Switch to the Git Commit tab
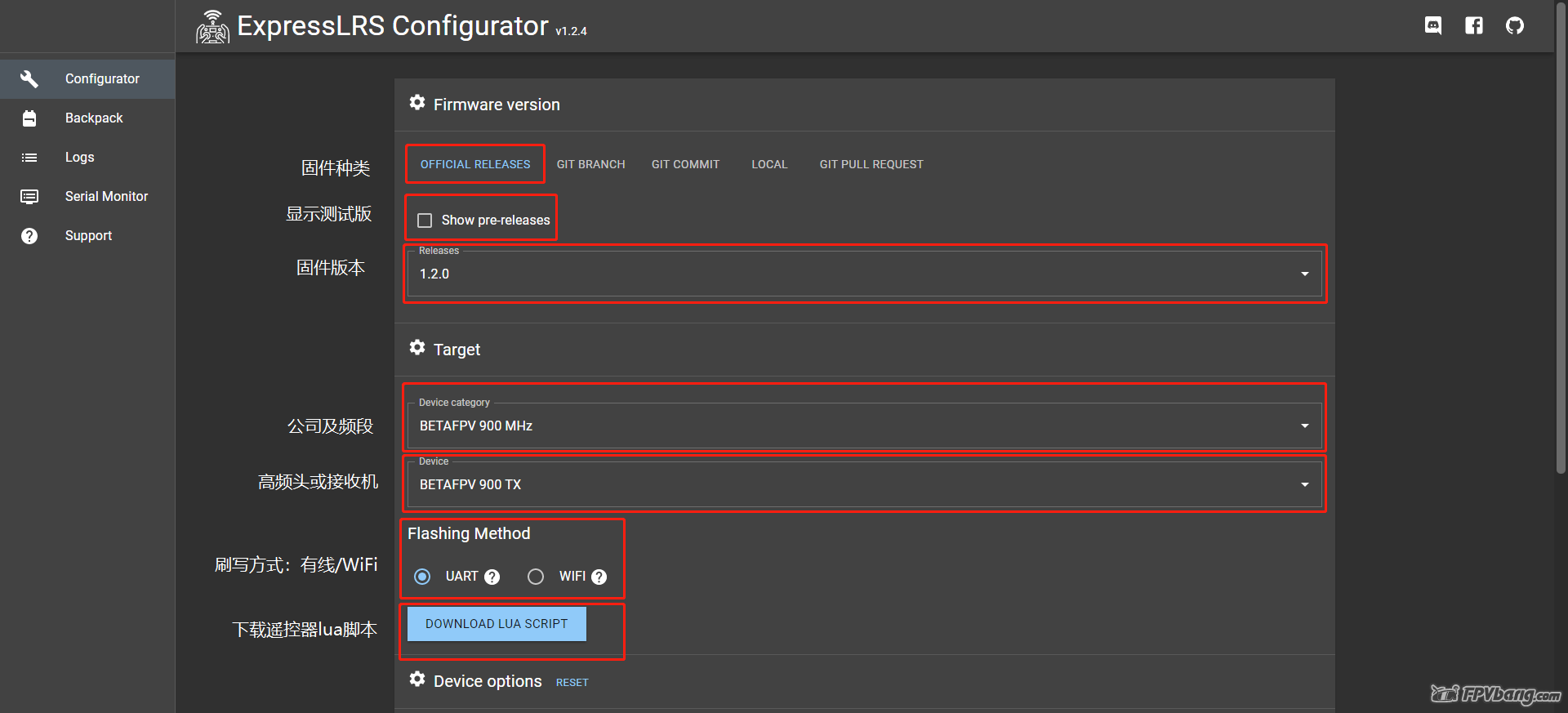 click(686, 164)
